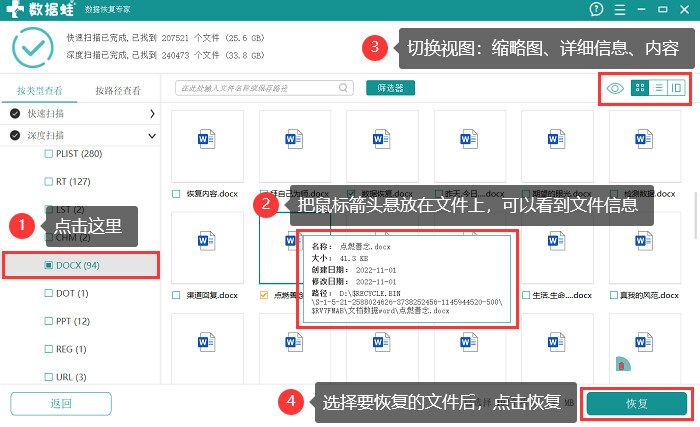700x427 pixels.
Task: Open the hamburger menu in title bar
Action: click(620, 9)
